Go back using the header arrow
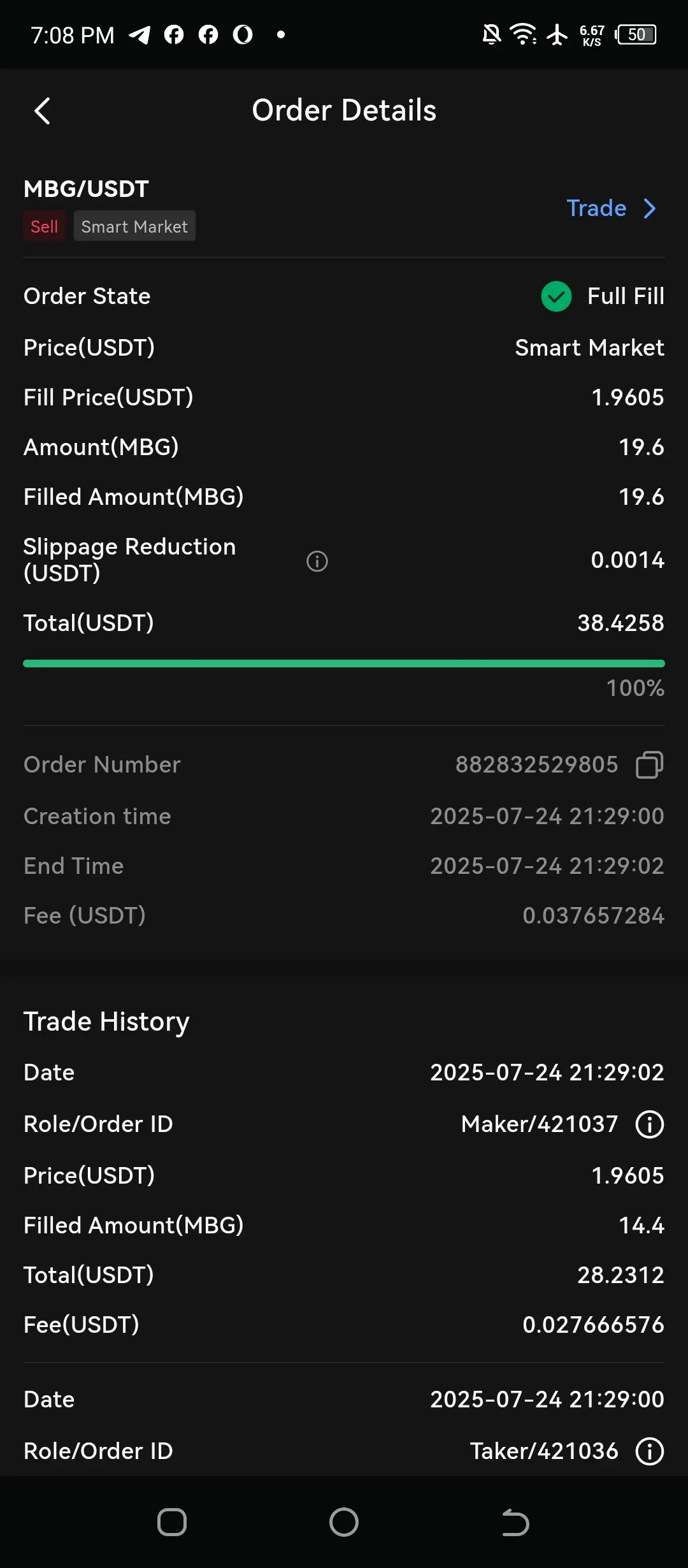Screen dimensions: 688x1568 point(42,111)
